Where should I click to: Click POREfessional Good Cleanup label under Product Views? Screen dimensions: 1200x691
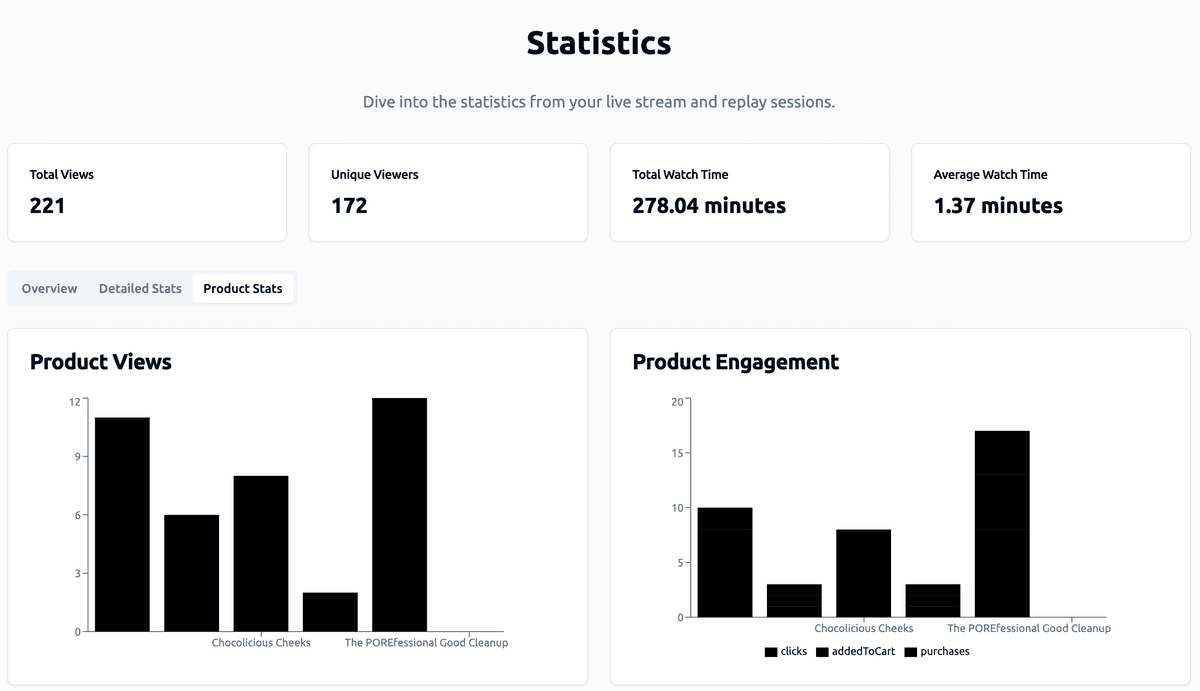426,643
